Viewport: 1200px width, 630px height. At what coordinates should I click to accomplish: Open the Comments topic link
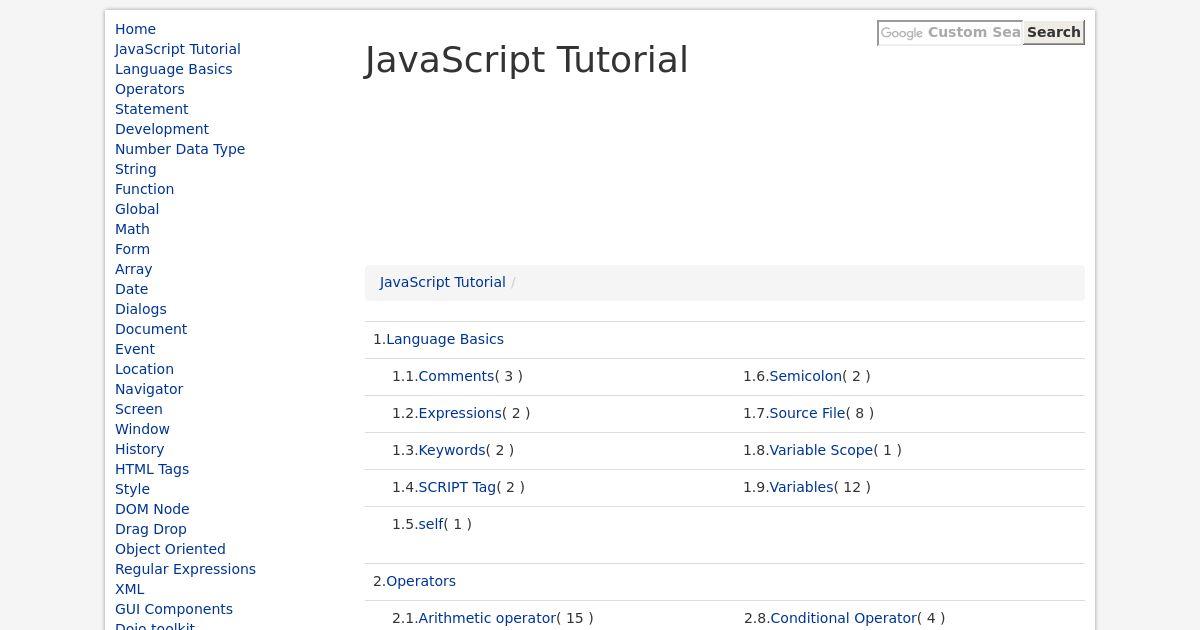456,376
